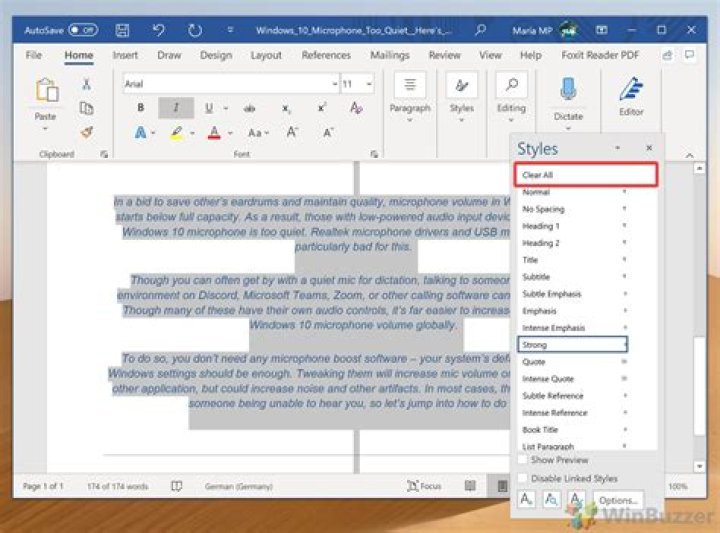Click the word count in status bar

[x=118, y=486]
